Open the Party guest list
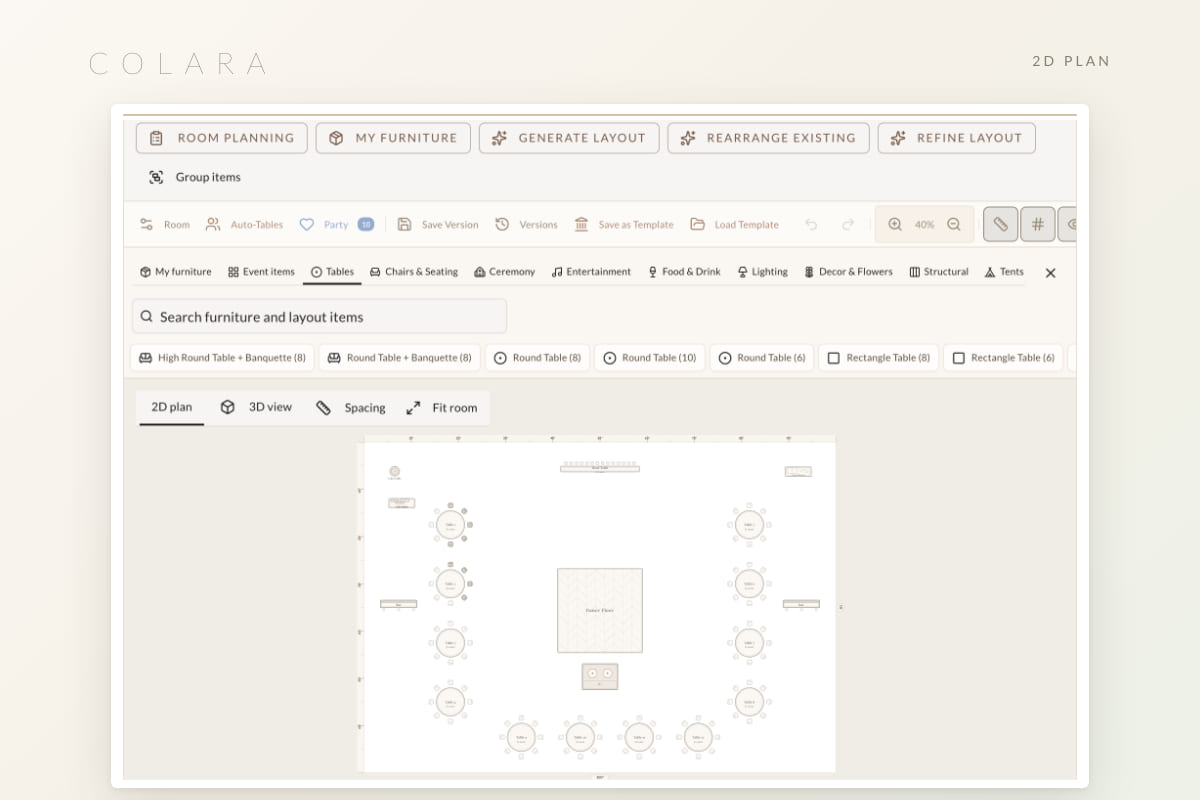Image resolution: width=1200 pixels, height=800 pixels. [x=336, y=225]
